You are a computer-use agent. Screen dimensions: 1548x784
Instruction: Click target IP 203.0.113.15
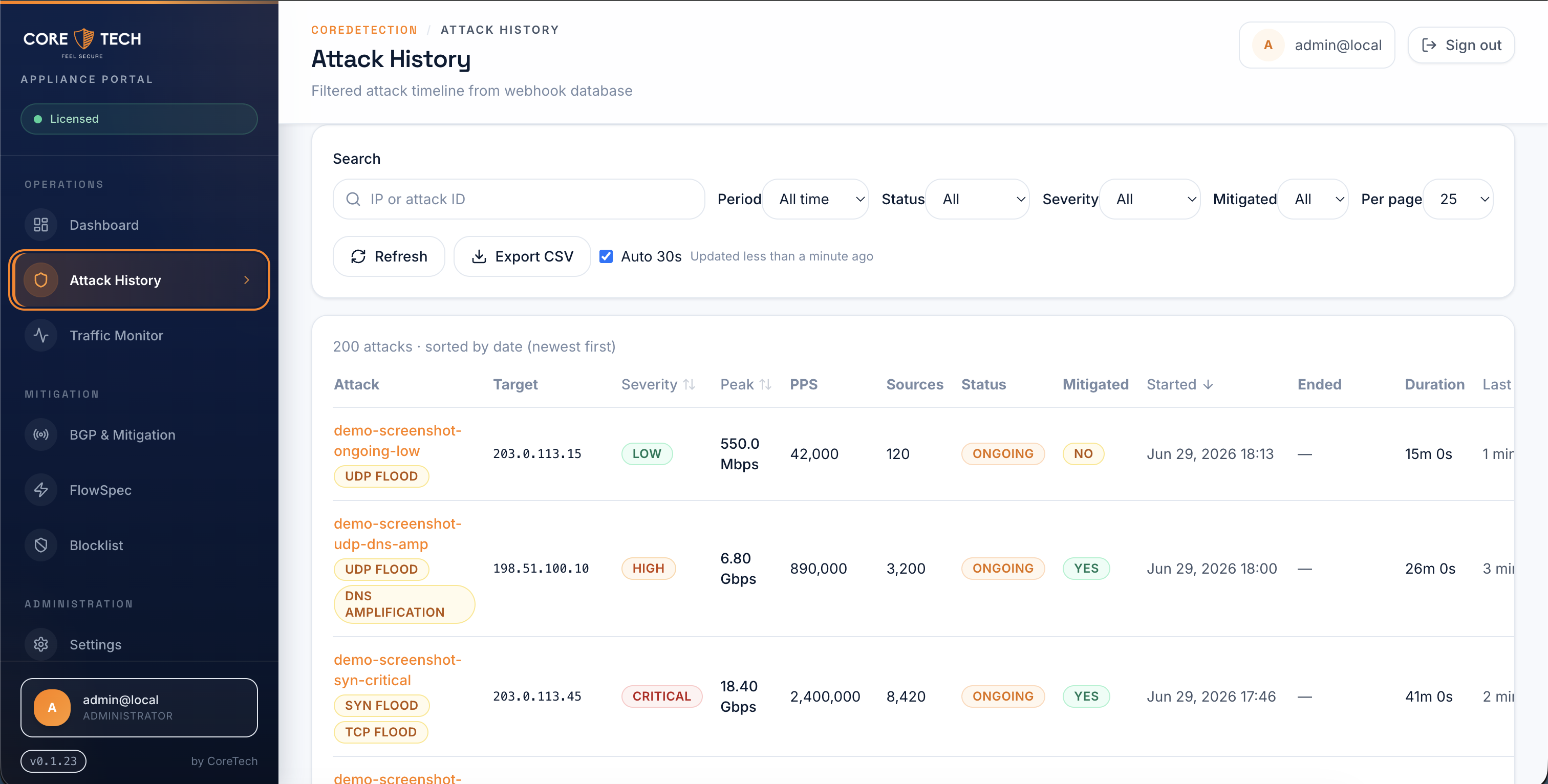[537, 453]
